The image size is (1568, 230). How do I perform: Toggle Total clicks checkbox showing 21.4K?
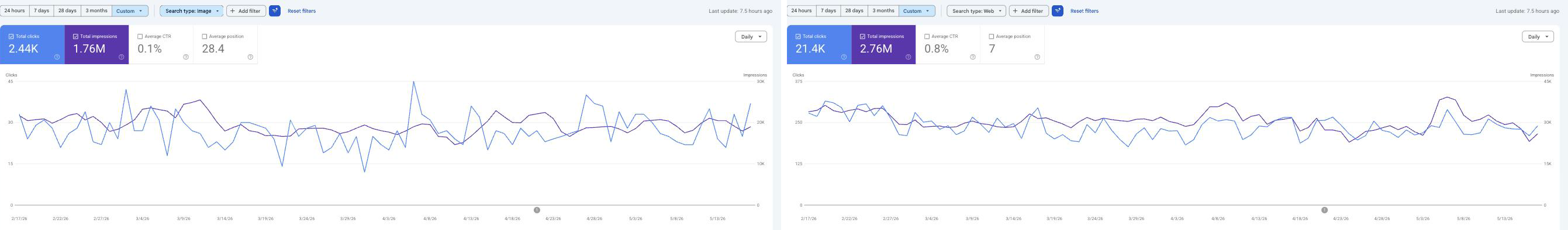point(798,37)
